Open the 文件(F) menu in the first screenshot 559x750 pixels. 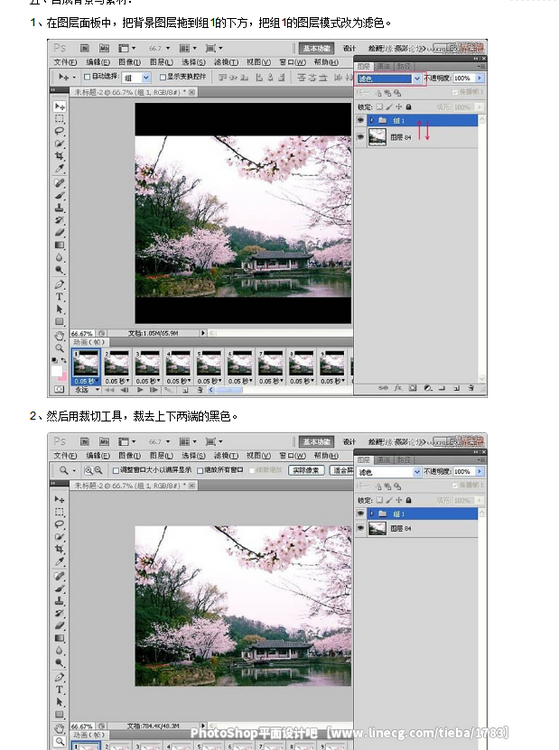(x=65, y=62)
